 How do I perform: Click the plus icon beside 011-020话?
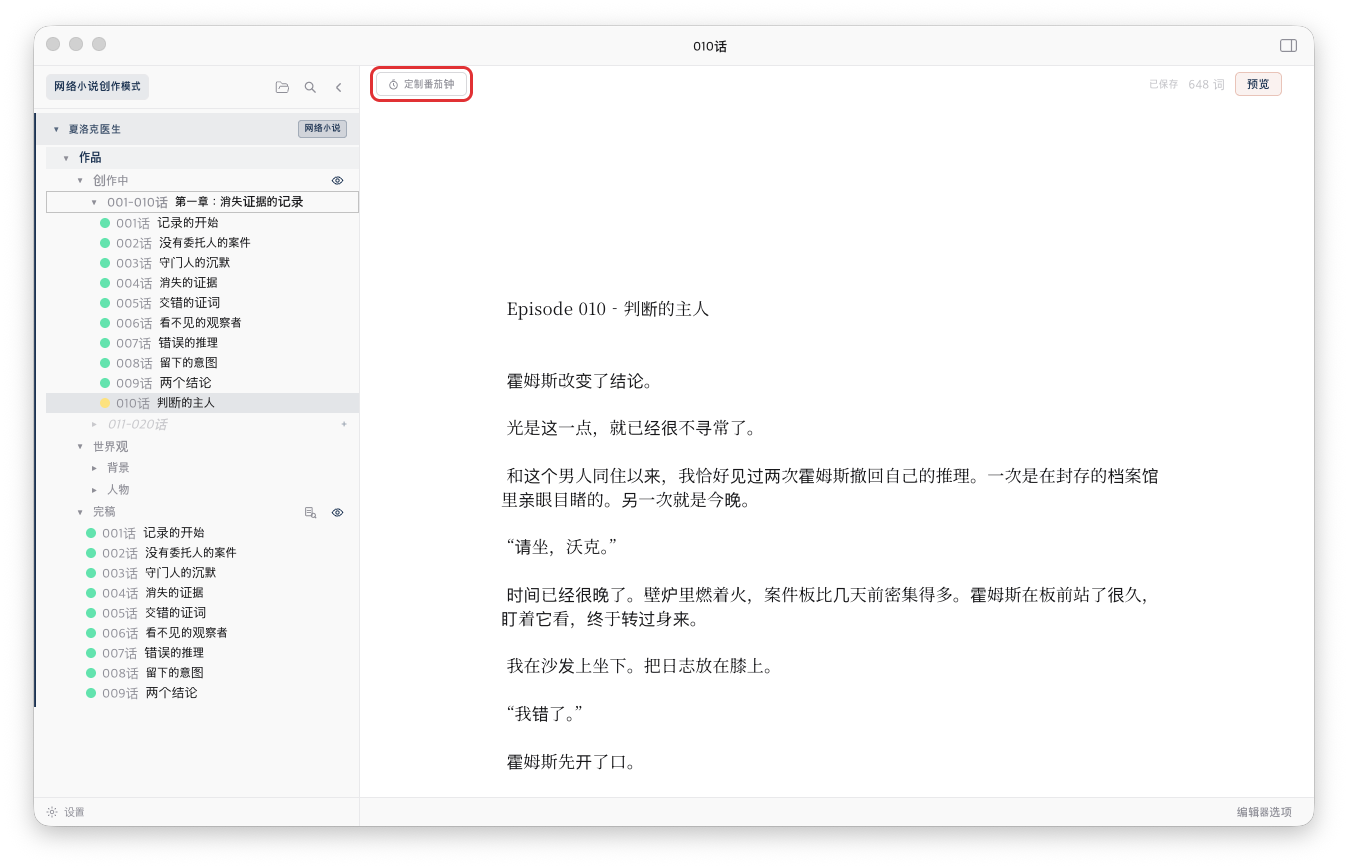coord(344,424)
